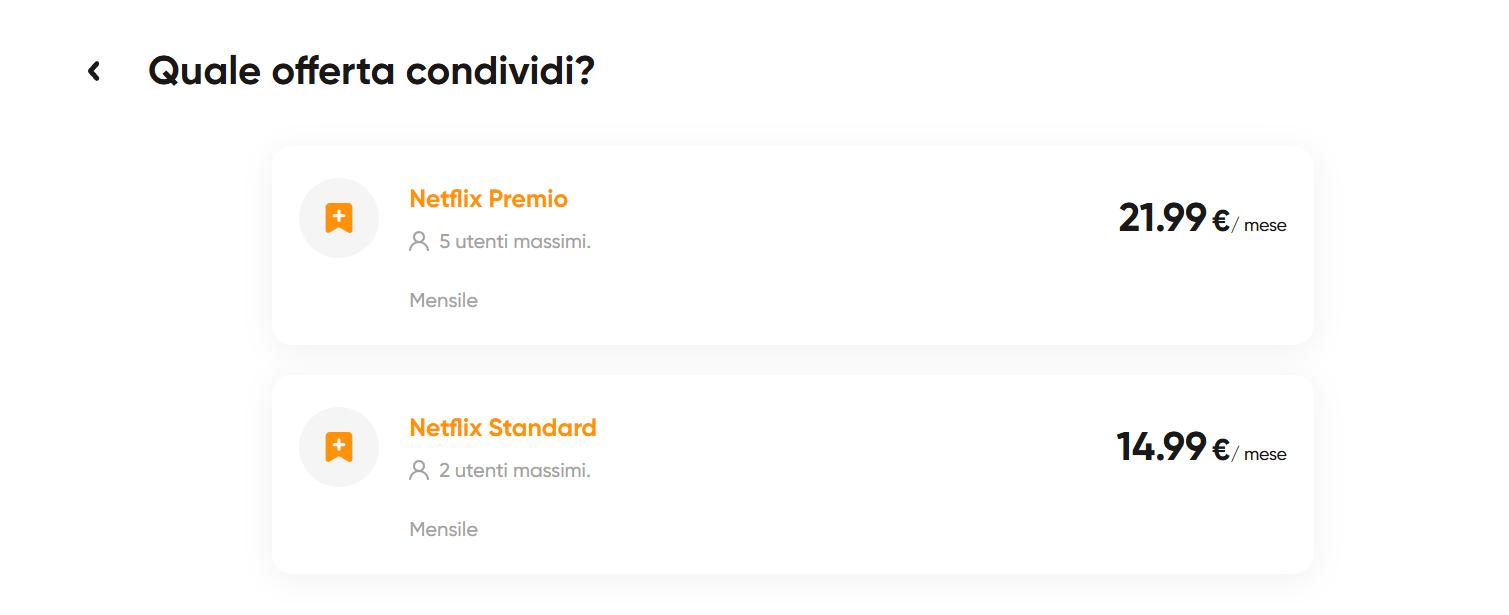Select the Netflix Standard offer title
Viewport: 1509px width, 615px height.
pos(502,428)
